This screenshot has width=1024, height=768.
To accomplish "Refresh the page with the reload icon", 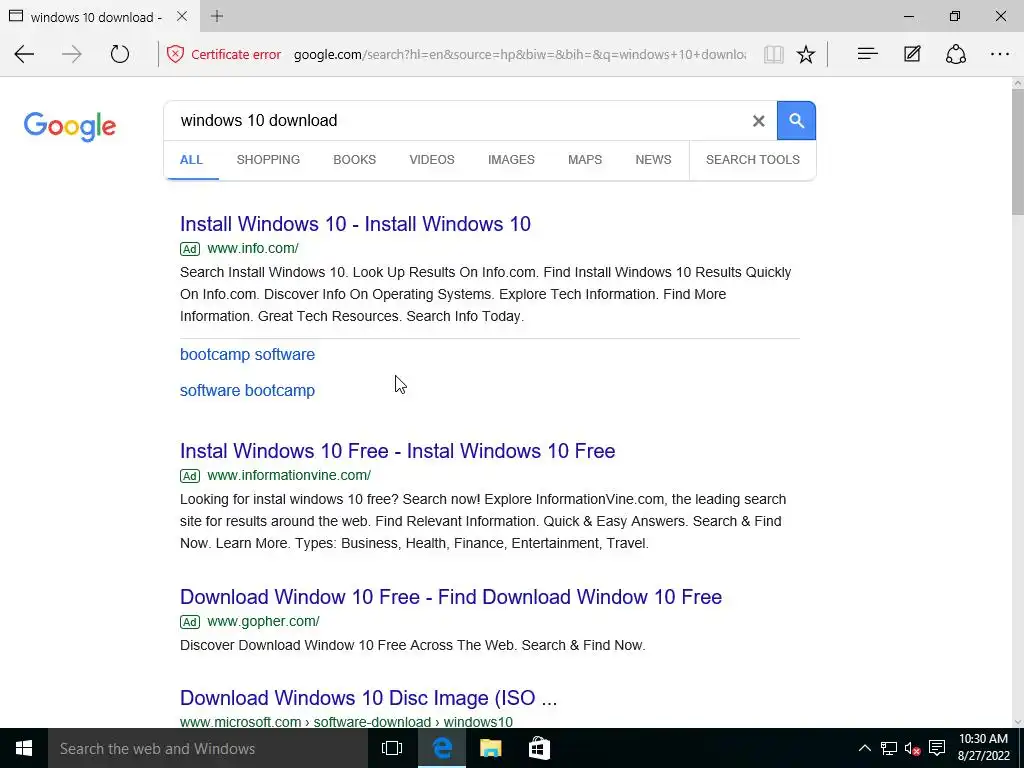I will [x=120, y=54].
